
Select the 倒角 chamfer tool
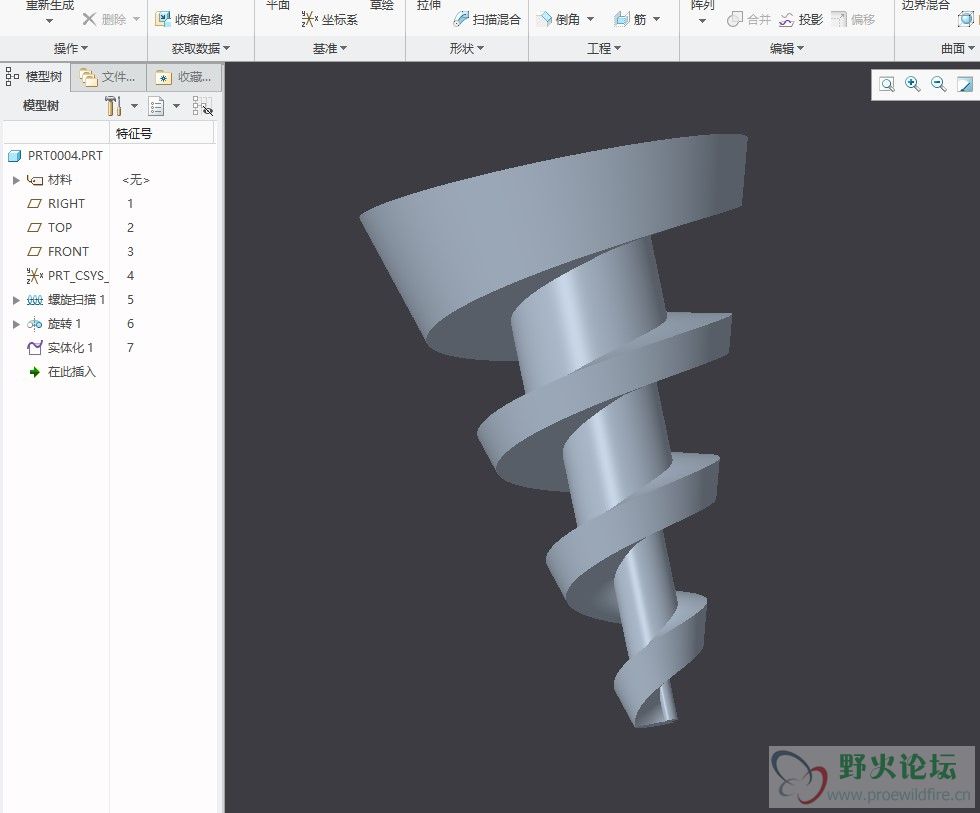[x=559, y=19]
